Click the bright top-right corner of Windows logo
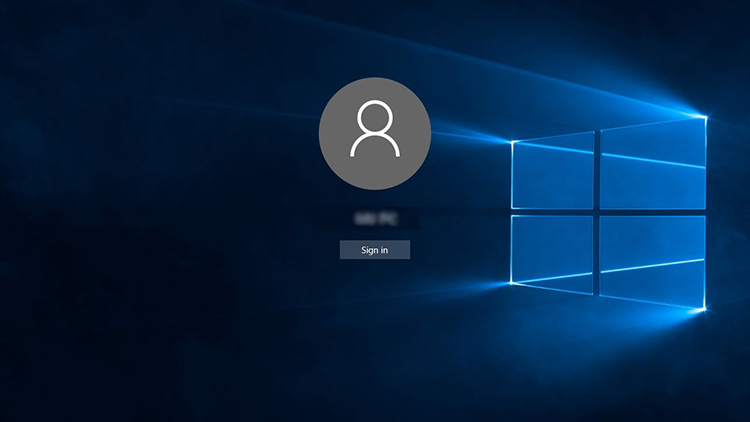 point(705,118)
